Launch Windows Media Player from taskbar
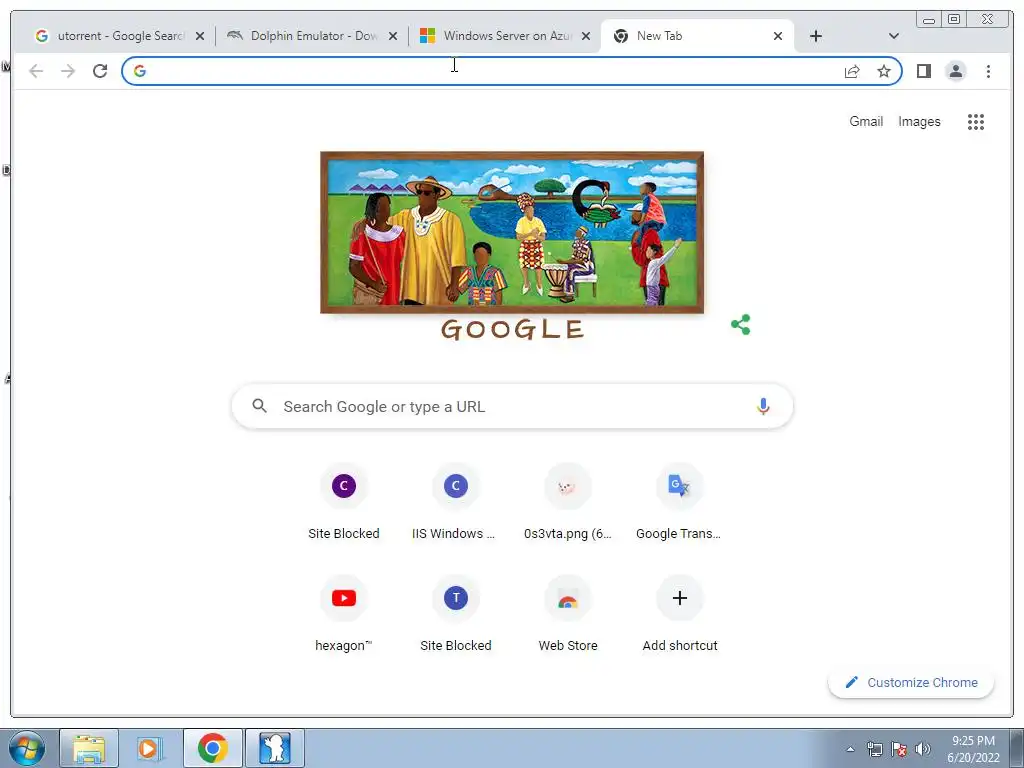Image resolution: width=1024 pixels, height=768 pixels. point(150,748)
